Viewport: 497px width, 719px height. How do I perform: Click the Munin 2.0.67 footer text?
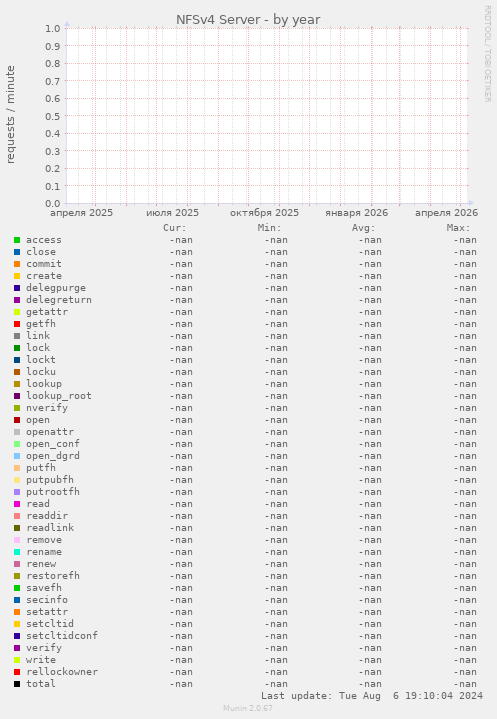(248, 708)
